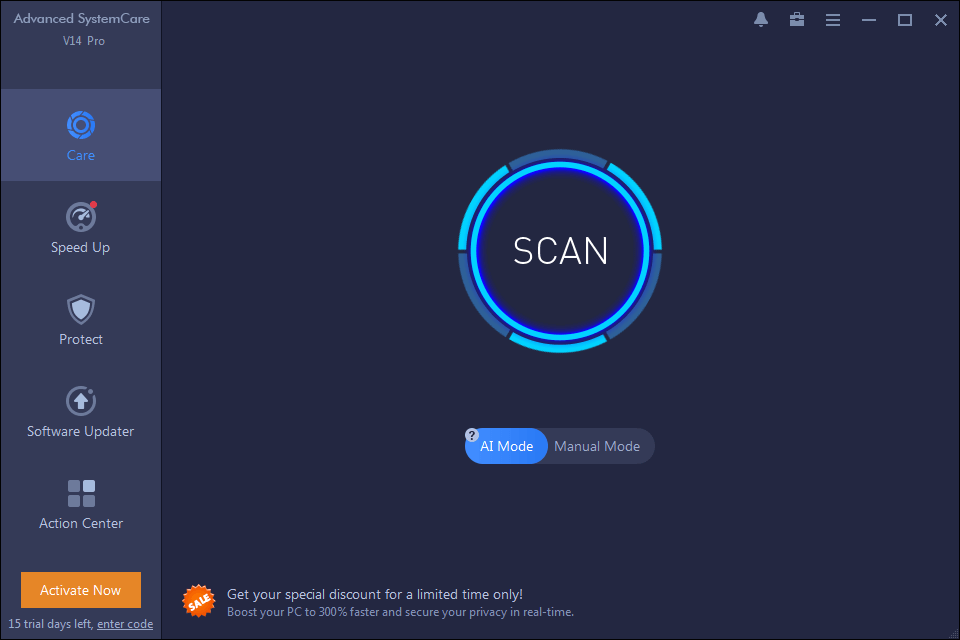This screenshot has height=640, width=960.
Task: Start the system with the SCAN button
Action: point(560,250)
